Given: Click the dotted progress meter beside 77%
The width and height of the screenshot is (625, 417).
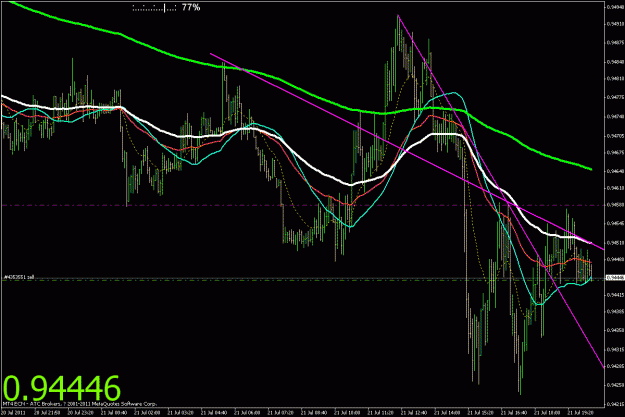Looking at the screenshot, I should (x=155, y=8).
